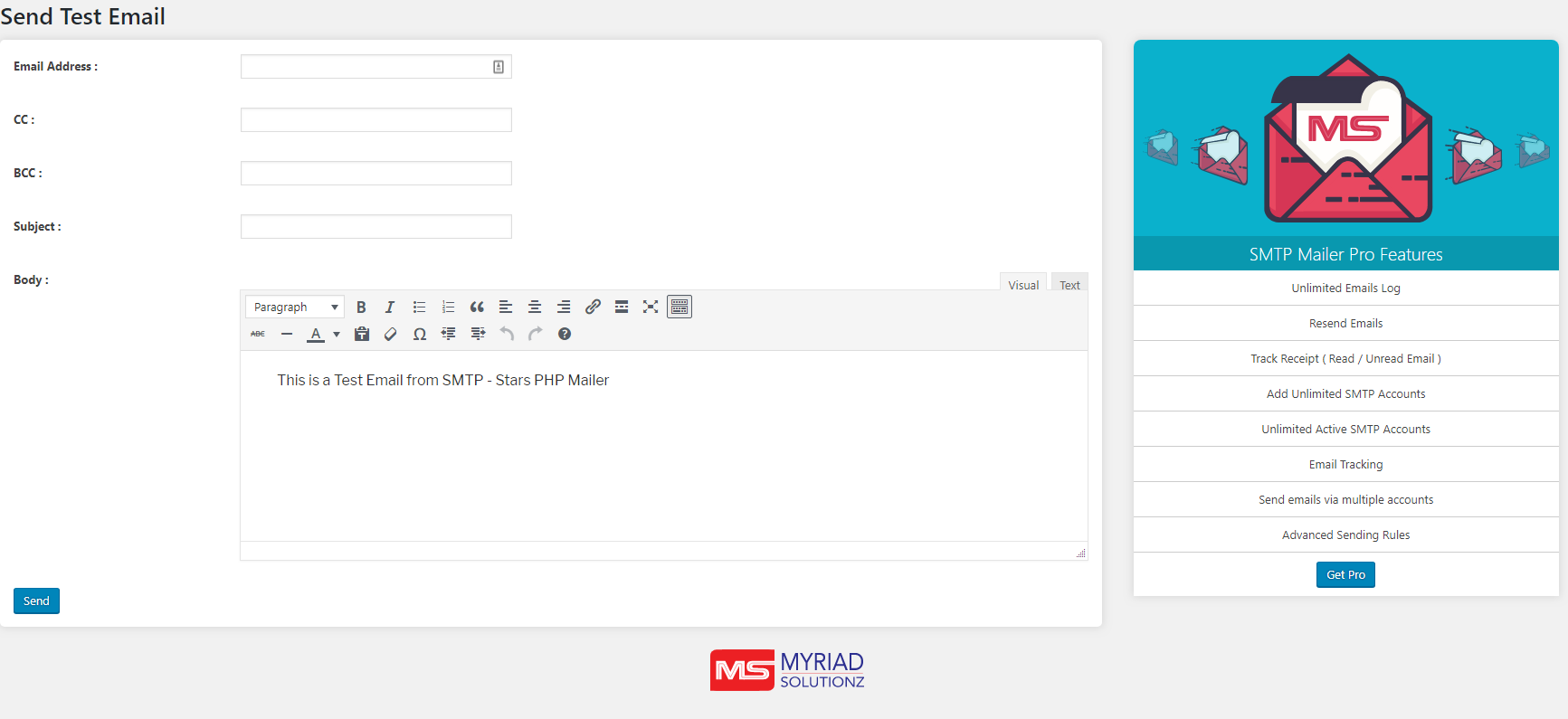Viewport: 1568px width, 719px height.
Task: Toggle the toolbar (kitchen sink) button
Action: click(x=679, y=307)
